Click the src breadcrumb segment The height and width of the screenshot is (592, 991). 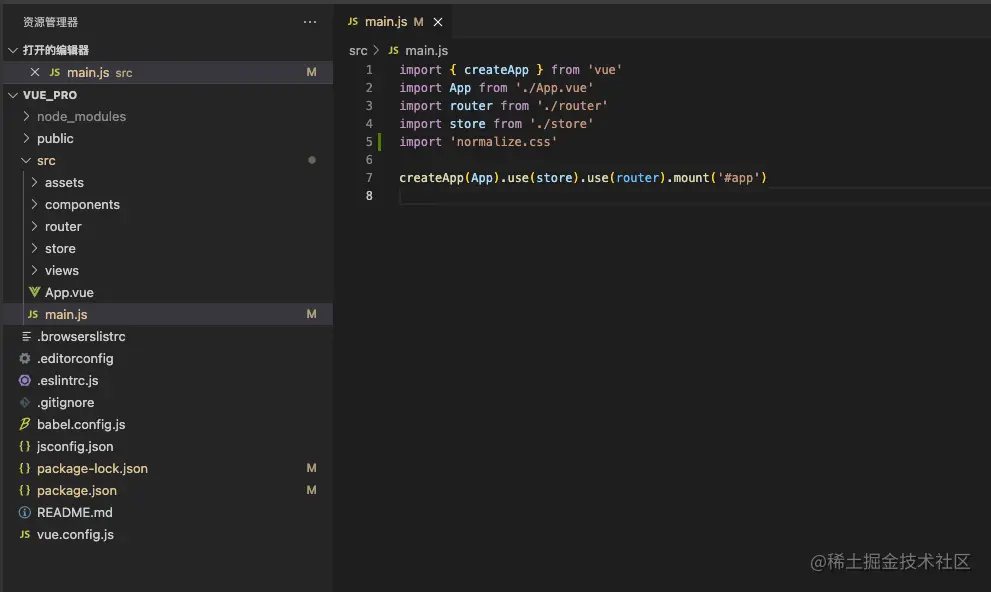coord(358,51)
